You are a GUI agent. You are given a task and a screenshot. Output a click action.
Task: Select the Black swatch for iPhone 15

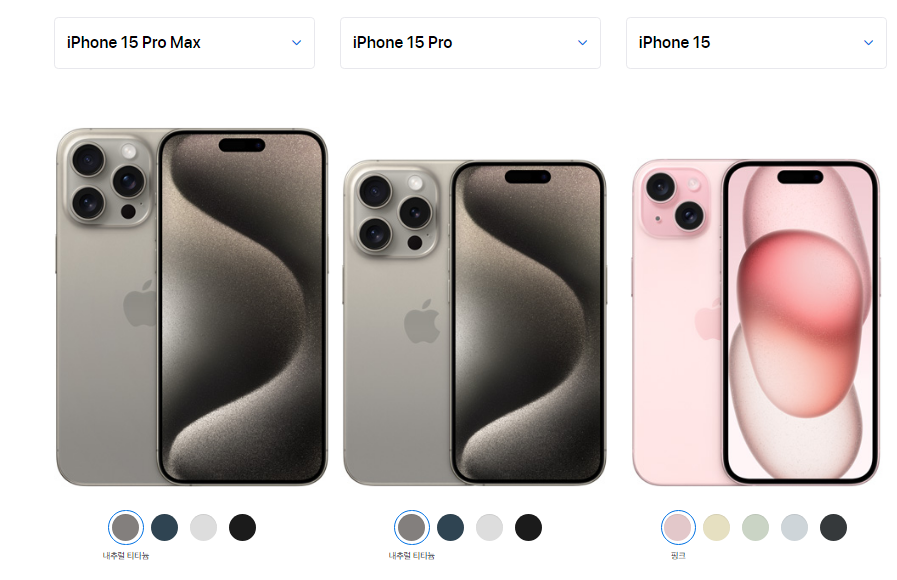click(834, 527)
